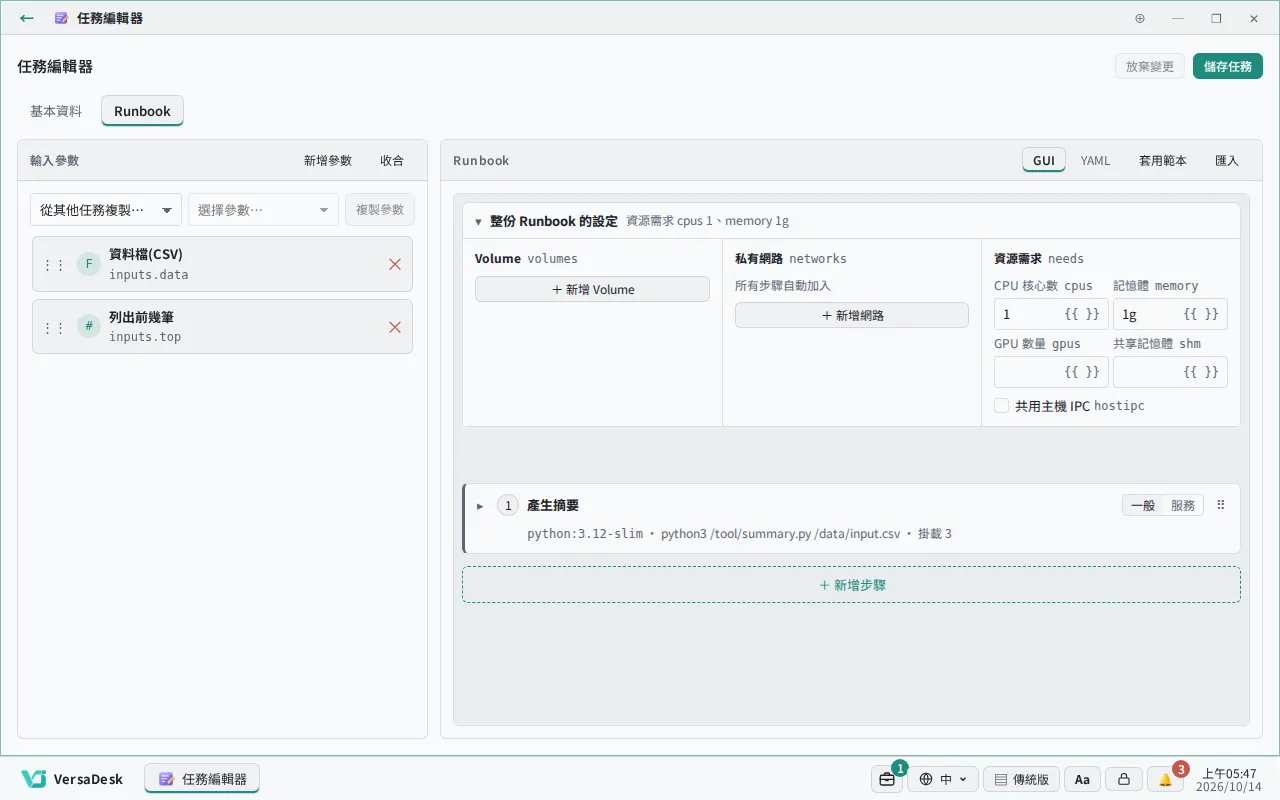Insert template braces in CPU 核心數 field
The image size is (1280, 800).
[1082, 314]
